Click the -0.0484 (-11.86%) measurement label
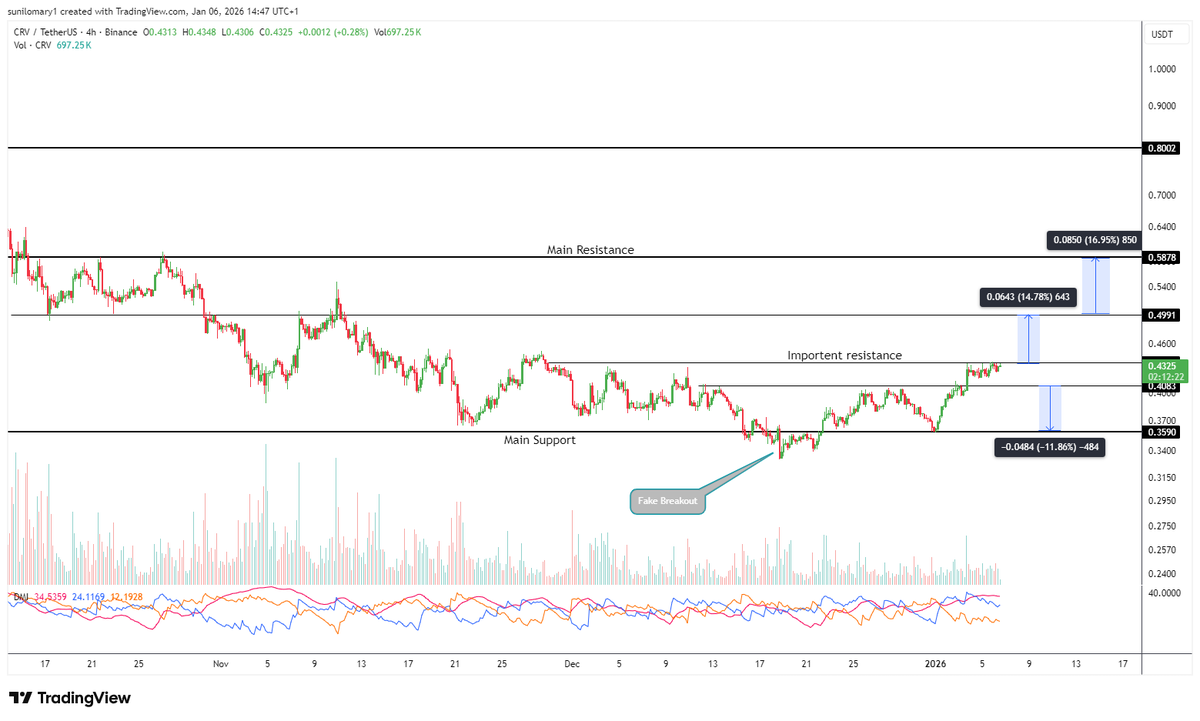The image size is (1200, 721). tap(1049, 447)
